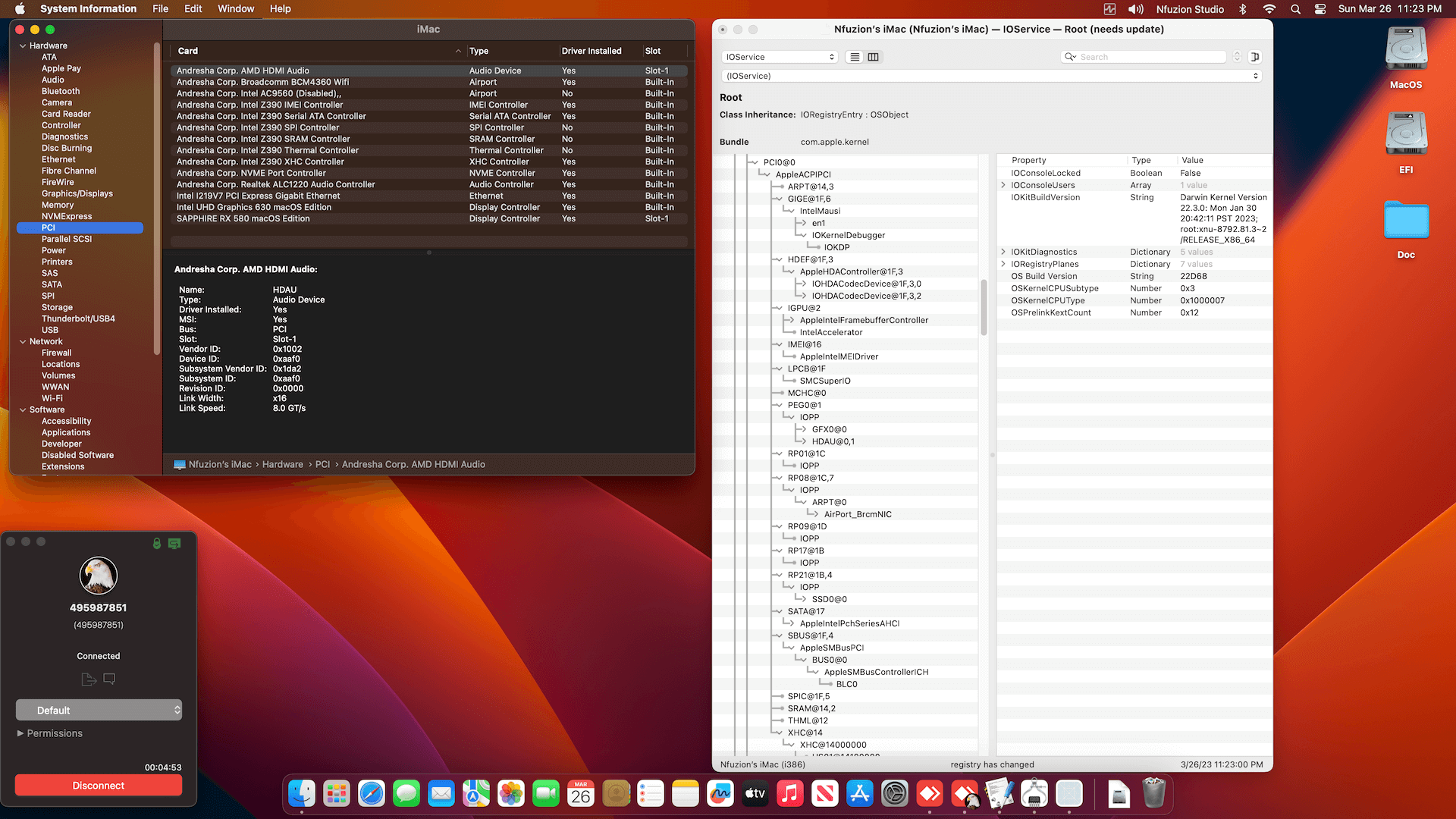Open the Messages app in dock

406,794
